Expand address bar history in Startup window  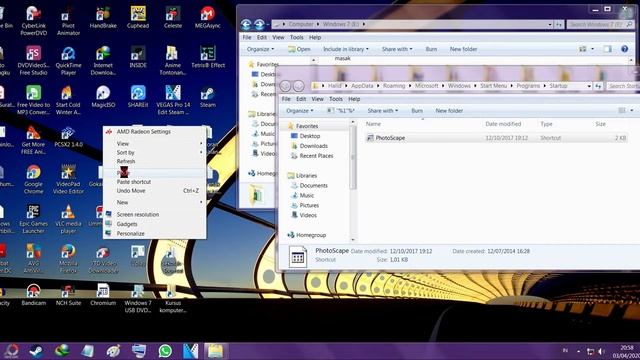(589, 86)
